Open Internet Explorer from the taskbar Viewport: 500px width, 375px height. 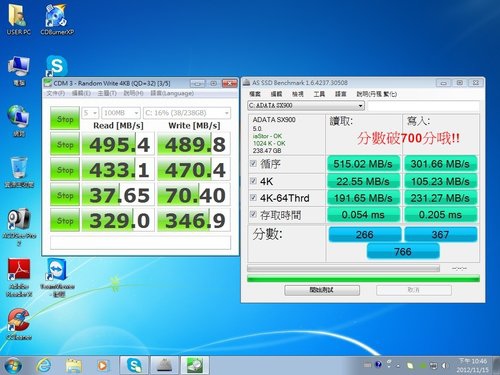click(44, 366)
